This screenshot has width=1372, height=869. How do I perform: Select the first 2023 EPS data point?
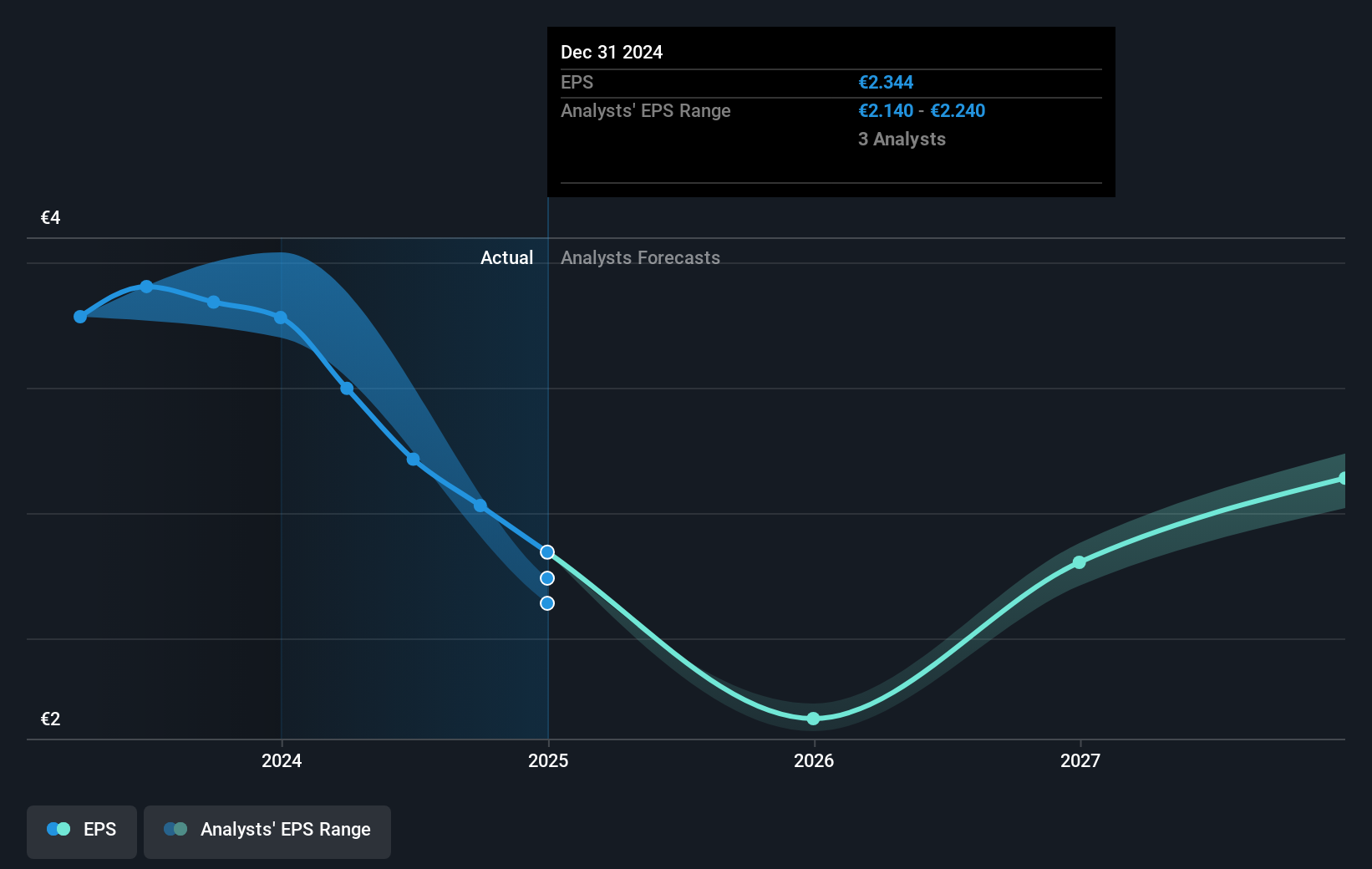click(x=79, y=316)
